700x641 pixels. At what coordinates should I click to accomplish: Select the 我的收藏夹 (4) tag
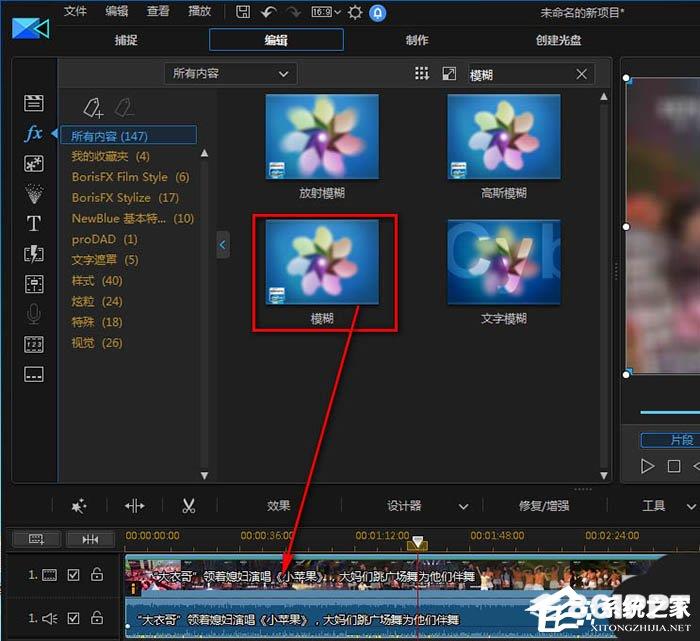click(110, 156)
